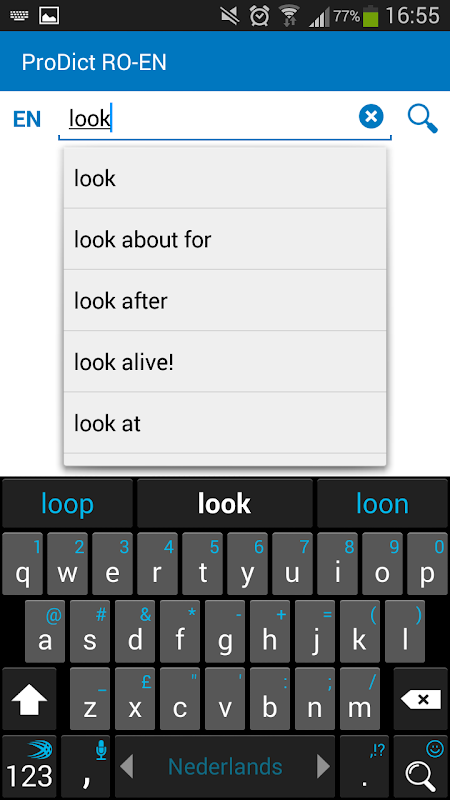Tap 'loop' keyboard prediction
450x800 pixels.
[67, 504]
